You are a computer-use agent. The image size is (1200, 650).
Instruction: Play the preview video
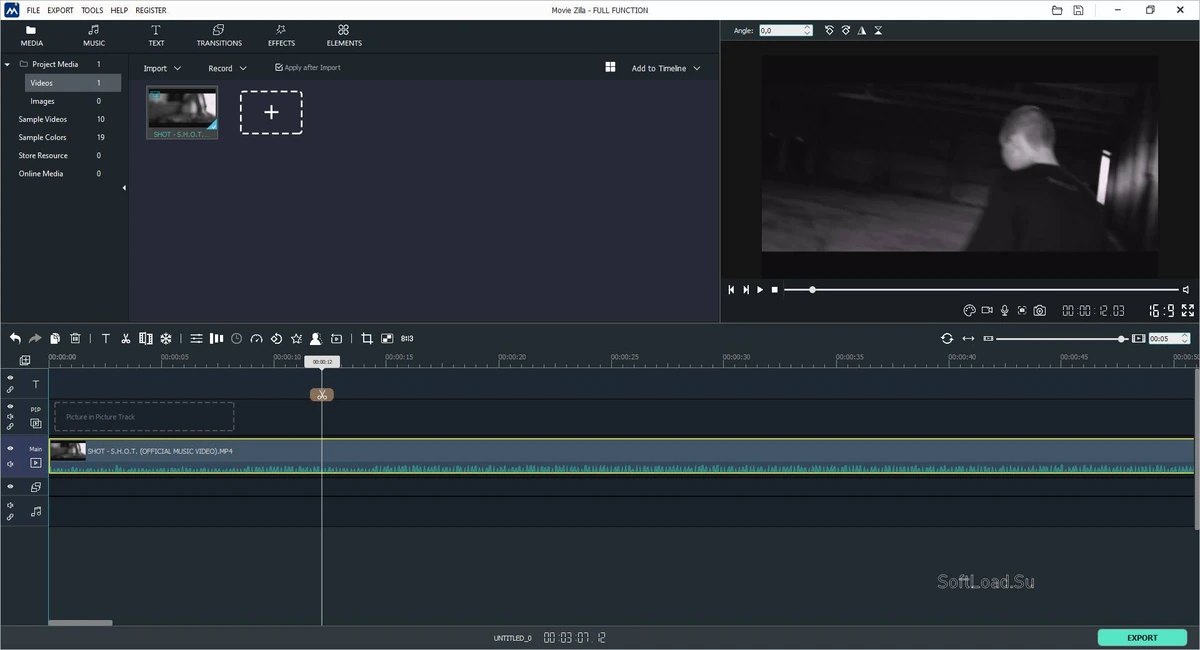point(760,289)
